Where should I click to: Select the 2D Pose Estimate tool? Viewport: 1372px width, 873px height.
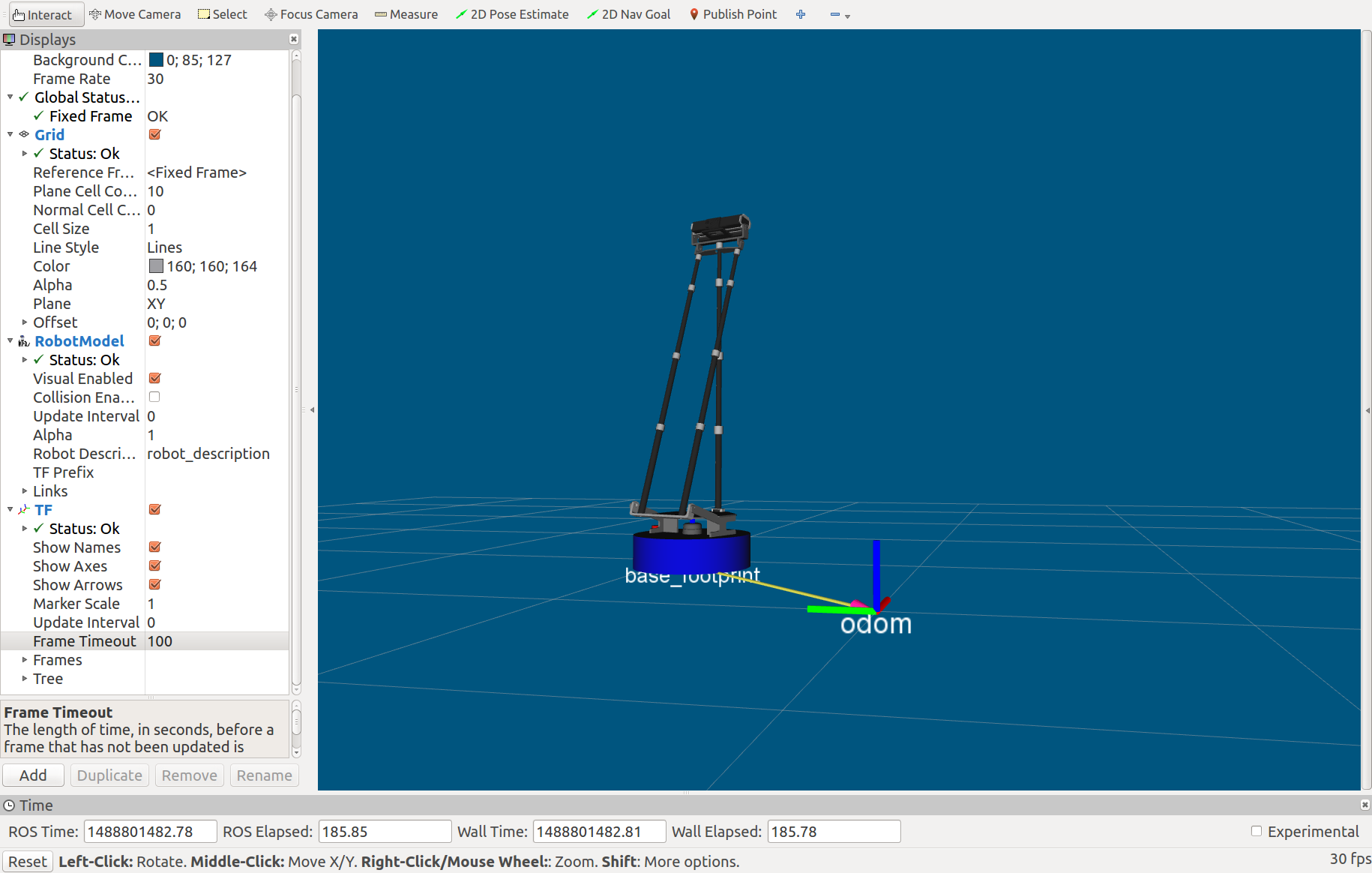[512, 14]
